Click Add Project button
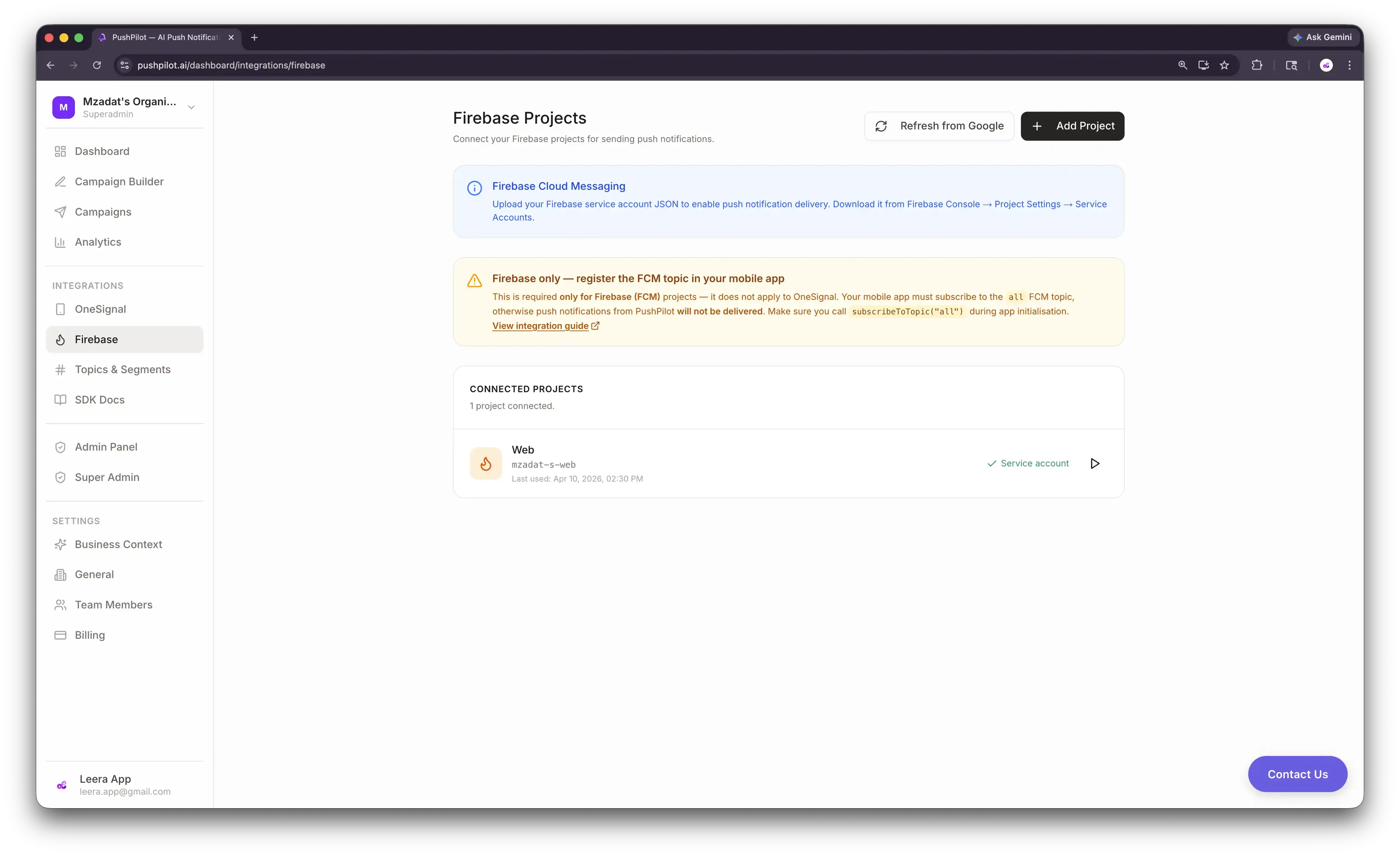 pyautogui.click(x=1072, y=126)
